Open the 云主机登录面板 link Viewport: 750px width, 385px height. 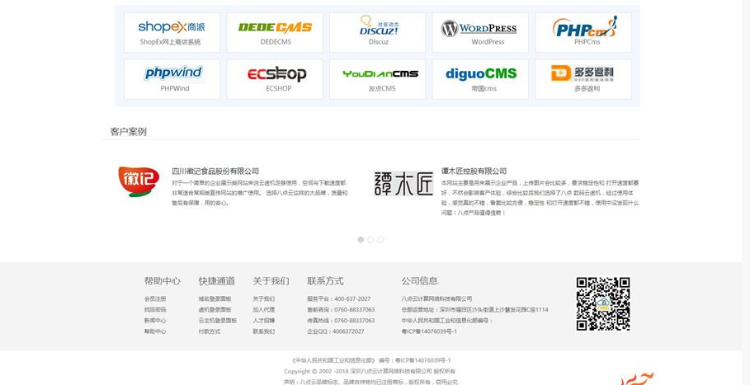coord(218,320)
